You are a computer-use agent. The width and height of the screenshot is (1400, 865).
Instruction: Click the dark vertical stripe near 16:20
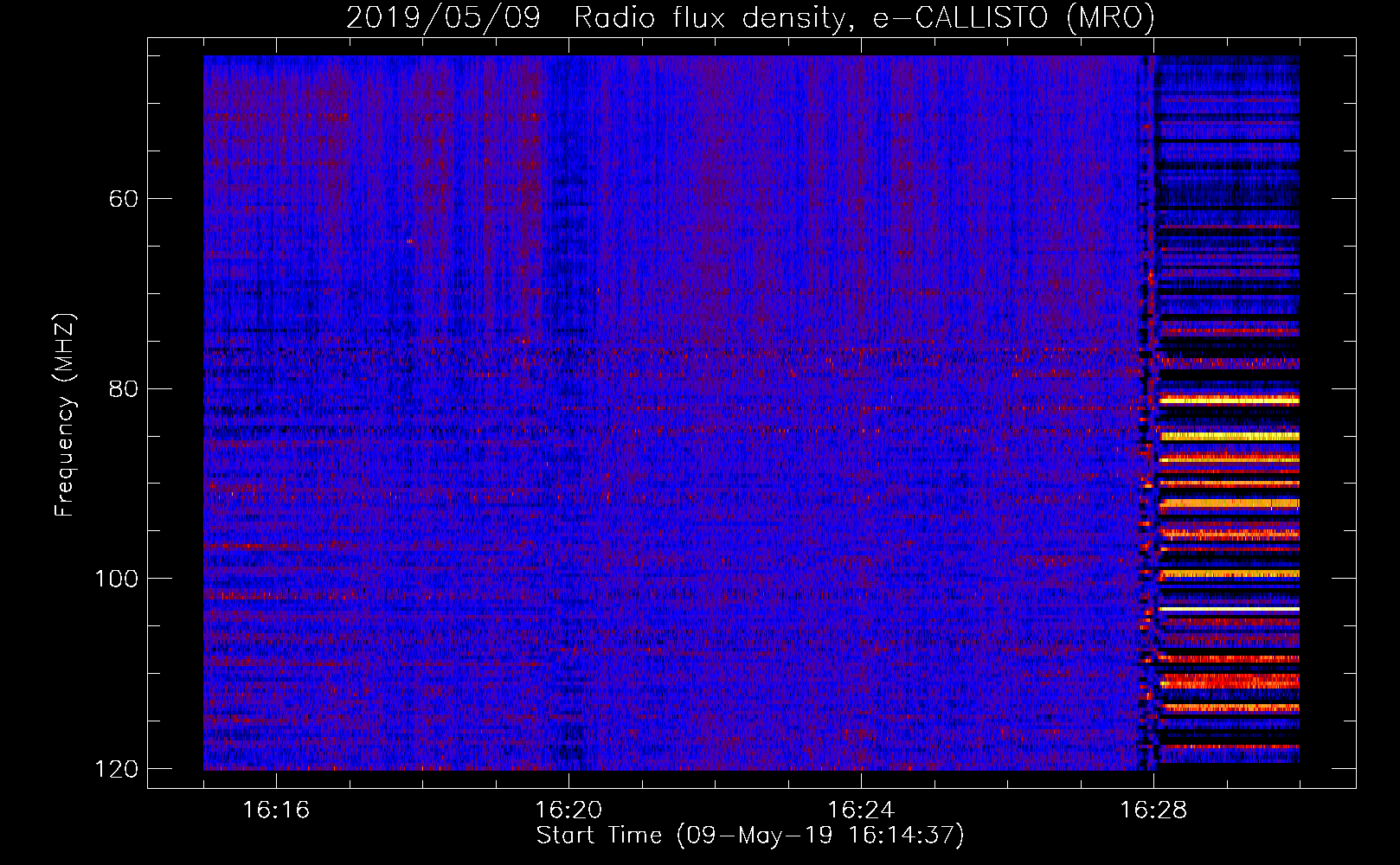point(568,413)
